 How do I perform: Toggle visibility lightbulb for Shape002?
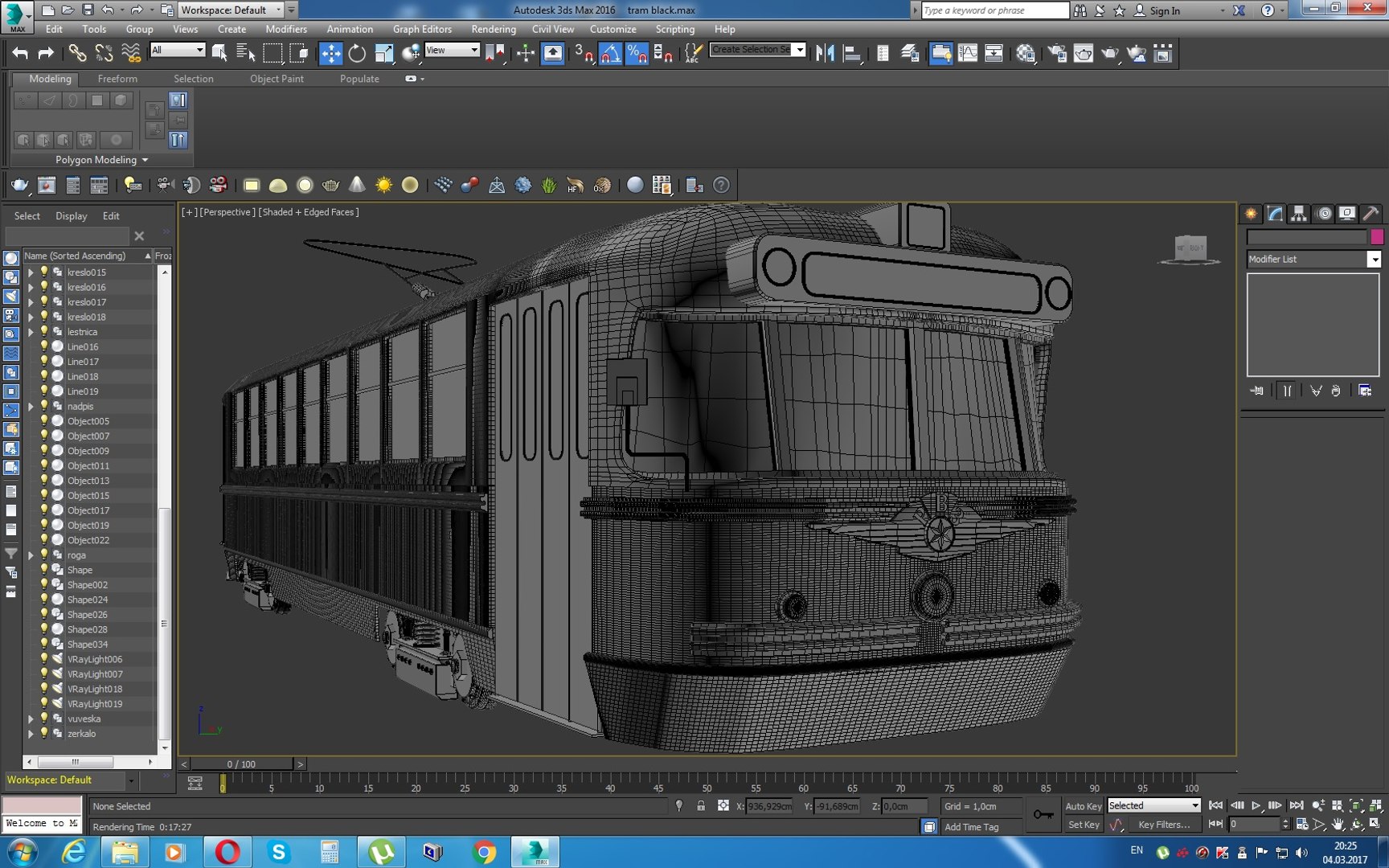point(44,585)
